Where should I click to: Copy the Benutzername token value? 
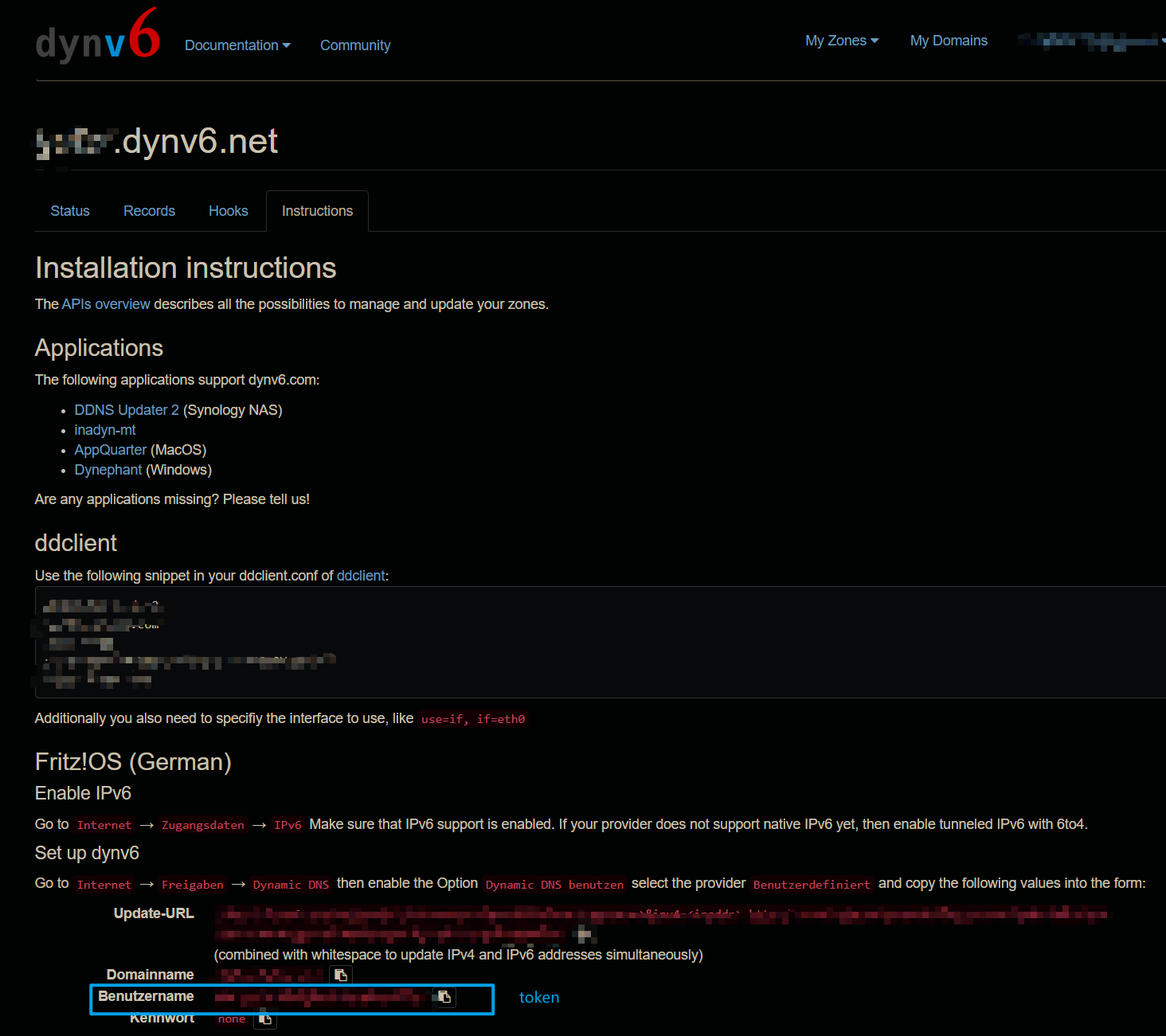444,997
